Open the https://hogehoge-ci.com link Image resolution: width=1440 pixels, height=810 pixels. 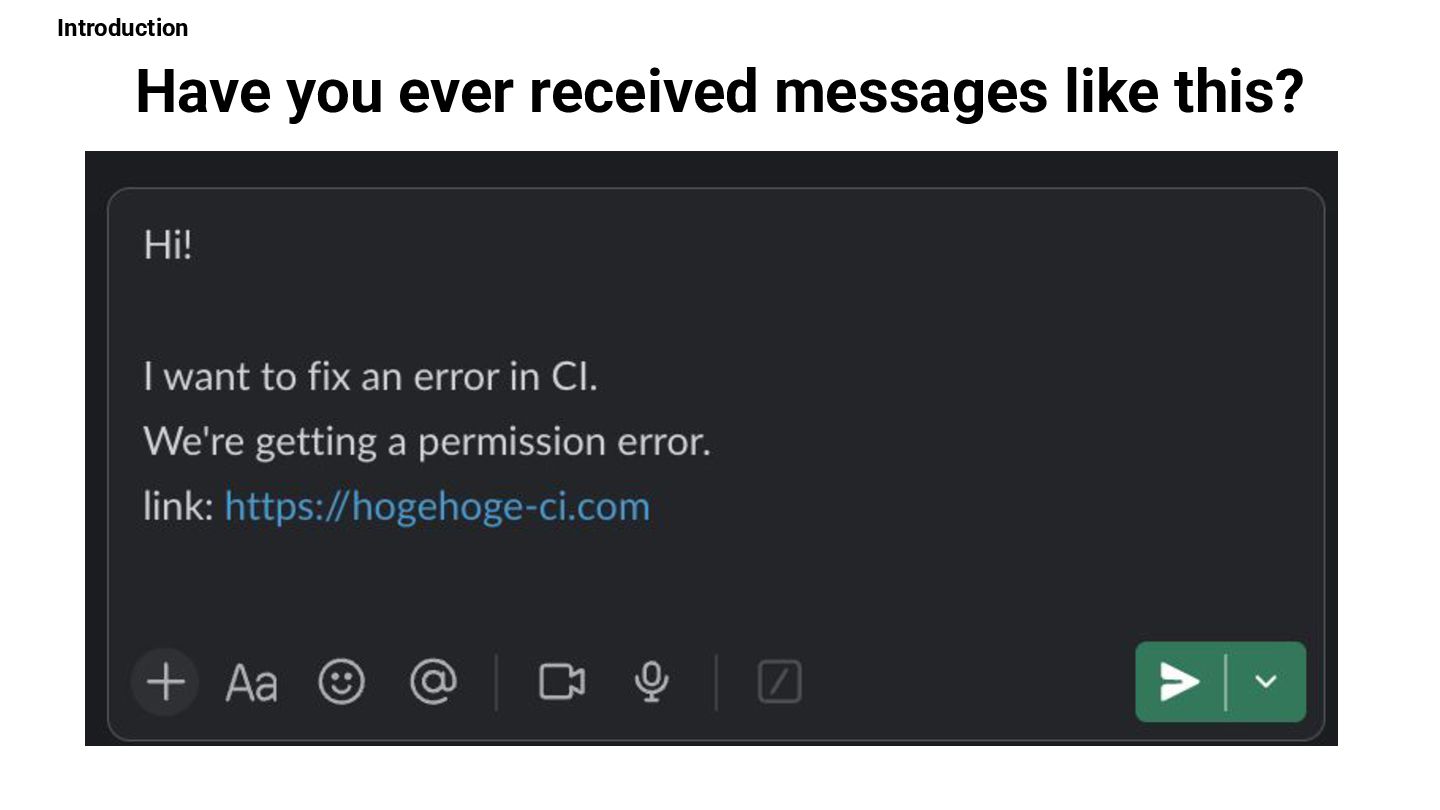coord(437,506)
